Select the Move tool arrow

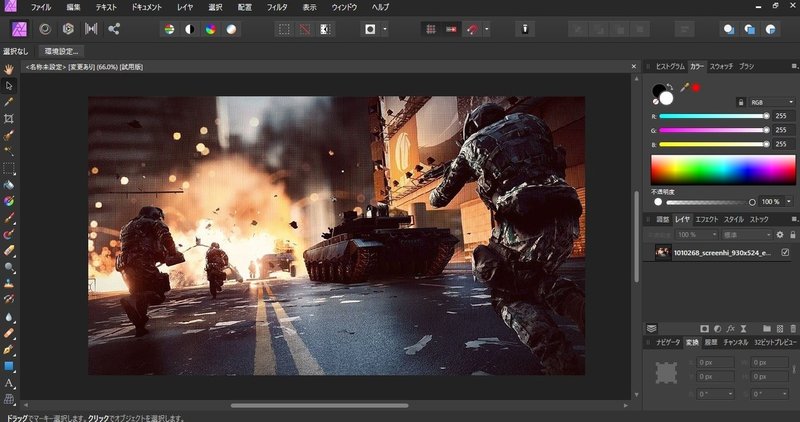click(x=9, y=86)
